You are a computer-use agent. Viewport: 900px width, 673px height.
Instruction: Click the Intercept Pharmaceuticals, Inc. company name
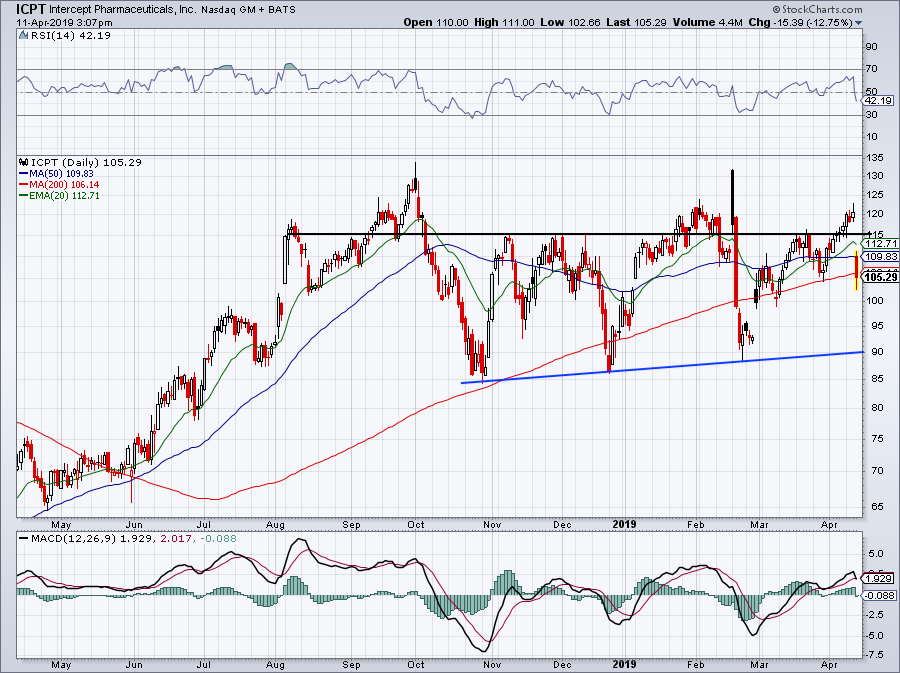[123, 10]
